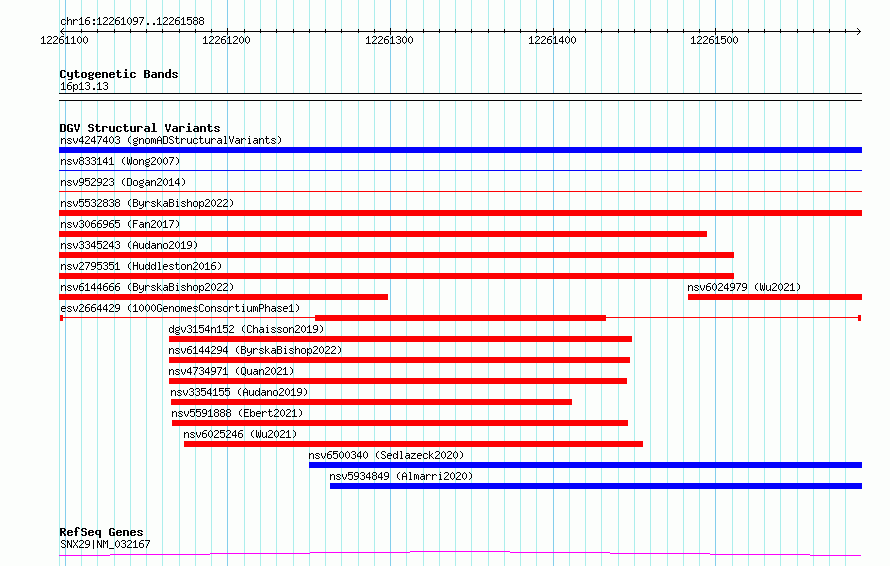890x566 pixels.
Task: Select the nsv833141 (Wong2007) label
Action: pos(120,161)
